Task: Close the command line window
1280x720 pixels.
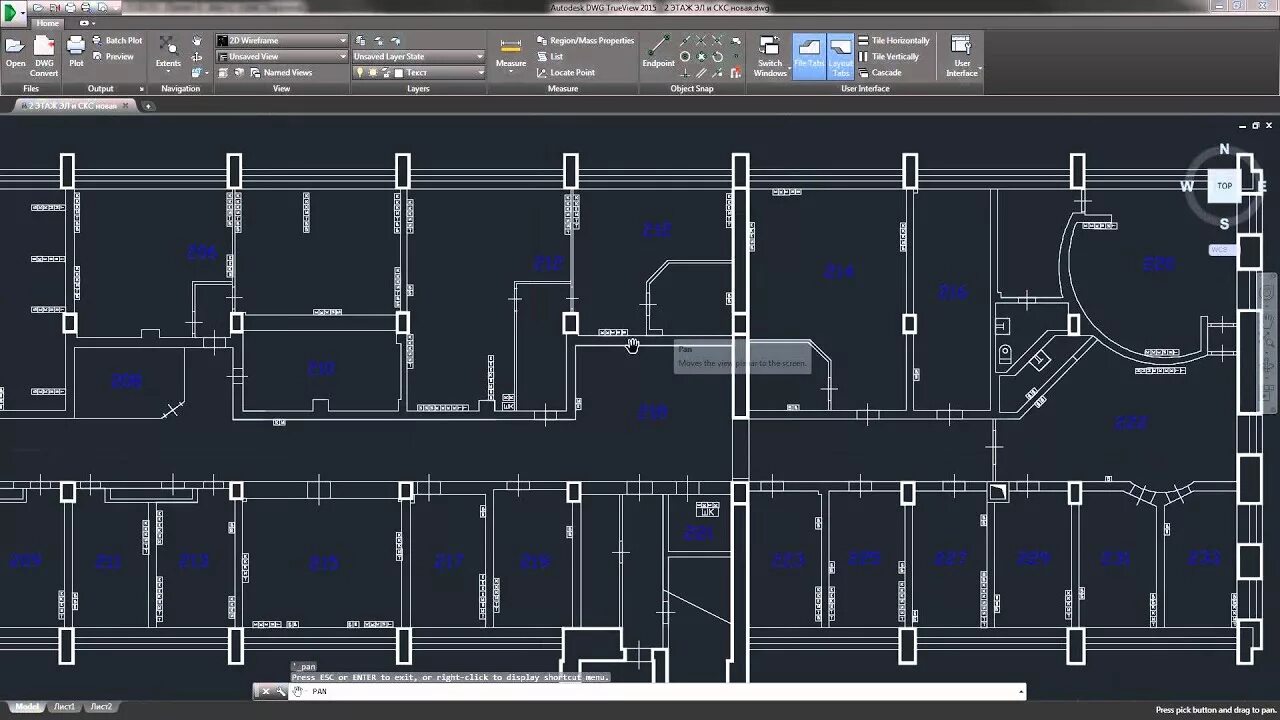Action: (x=265, y=691)
